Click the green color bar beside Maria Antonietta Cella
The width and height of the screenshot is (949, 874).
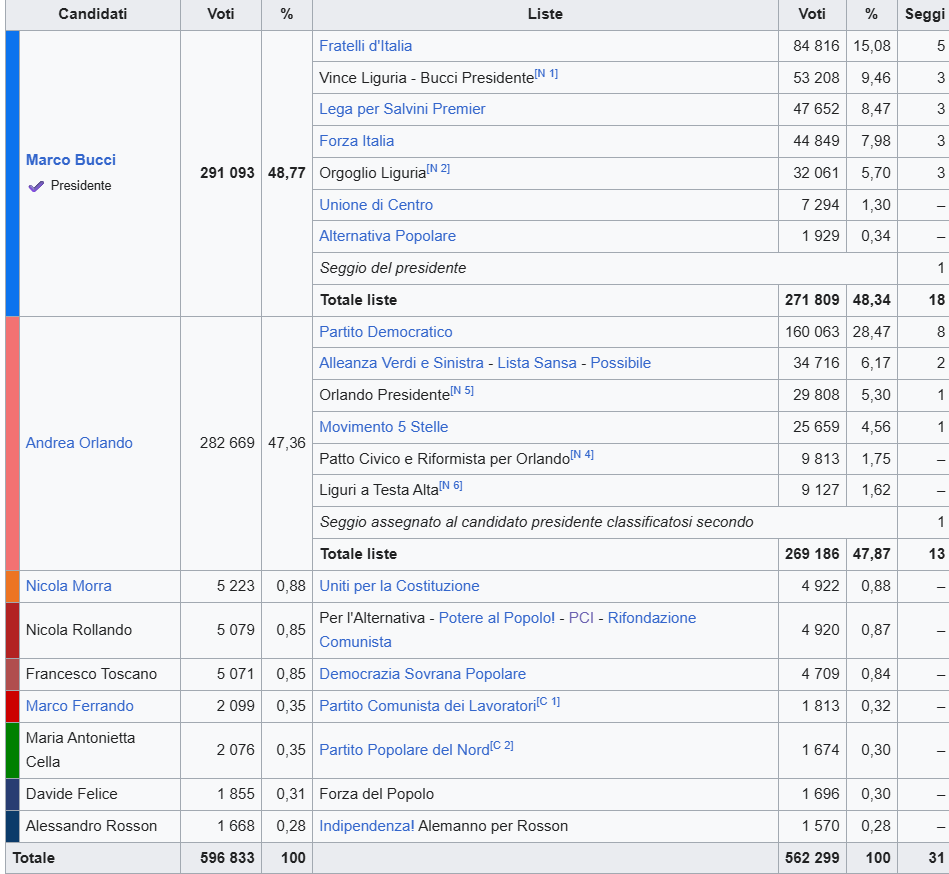[12, 750]
